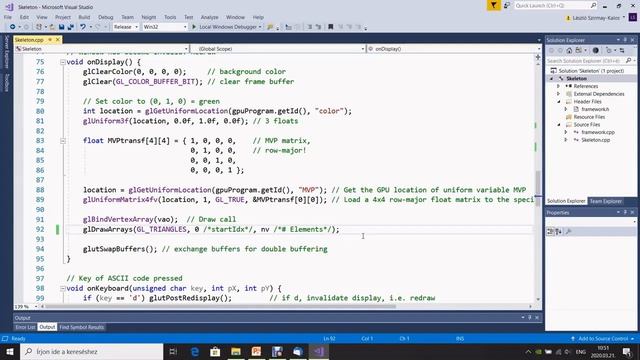Click the Find in Files toolbar icon
Image resolution: width=640 pixels, height=360 pixels.
(x=270, y=27)
